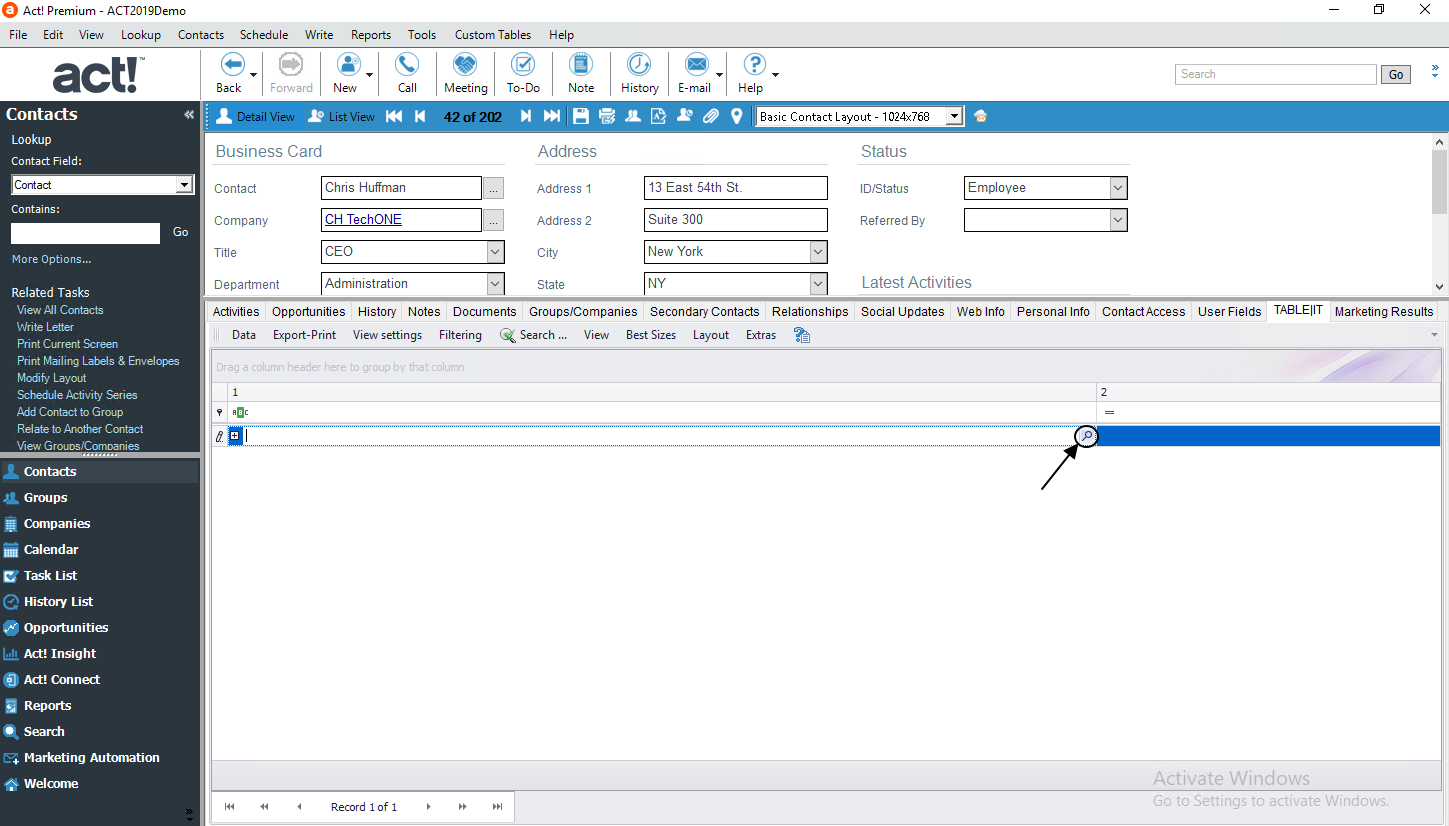Image resolution: width=1449 pixels, height=826 pixels.
Task: Click the Call phone icon
Action: click(407, 65)
